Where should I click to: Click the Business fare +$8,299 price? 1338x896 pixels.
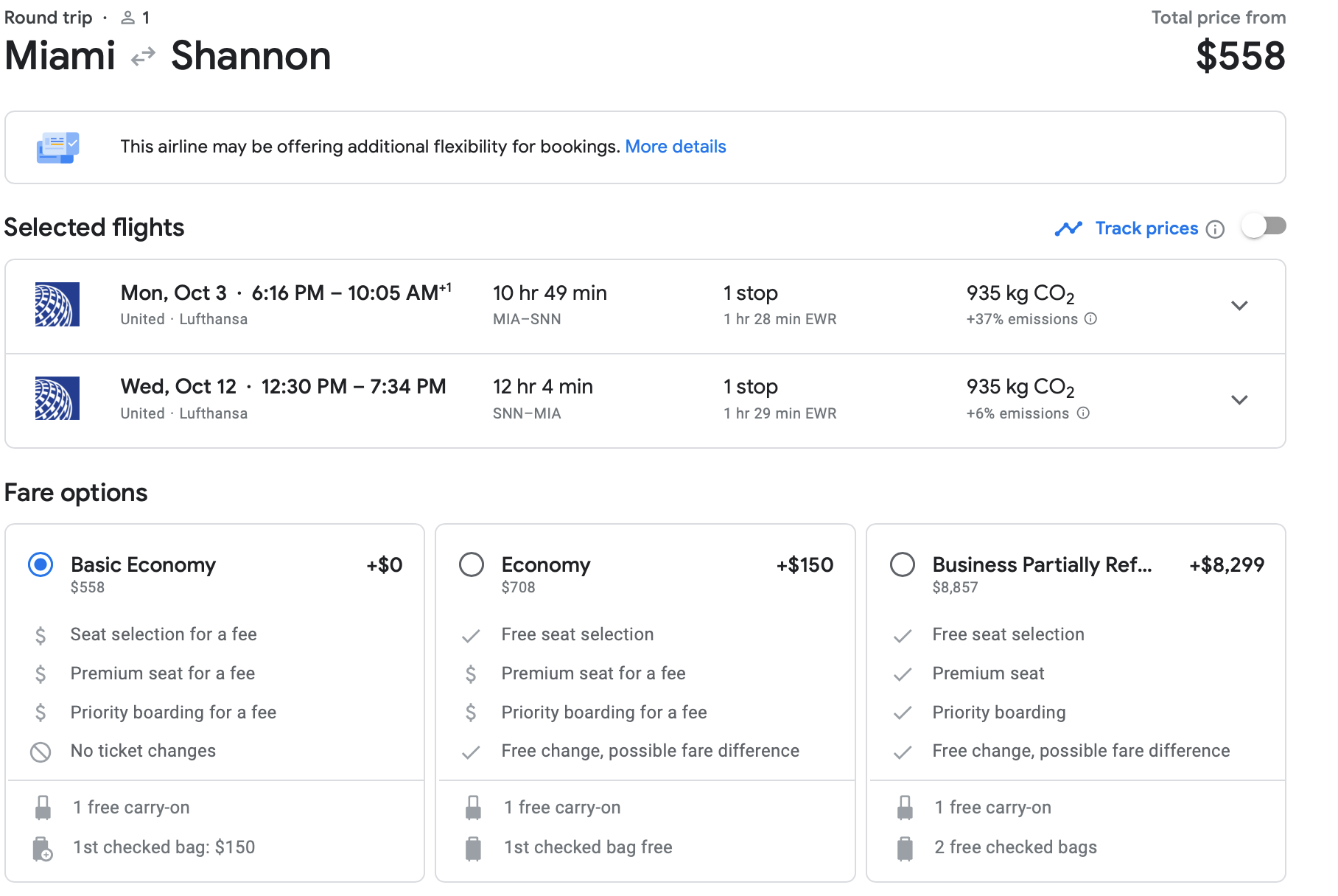pyautogui.click(x=1226, y=565)
